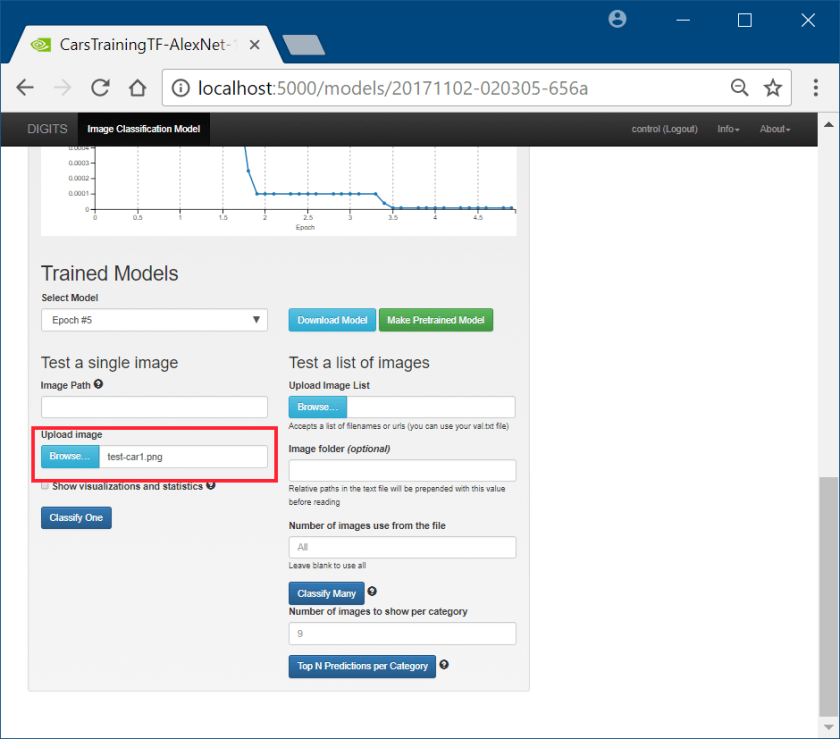Click the page vertical scrollbar thumb
This screenshot has width=840, height=739.
click(826, 590)
